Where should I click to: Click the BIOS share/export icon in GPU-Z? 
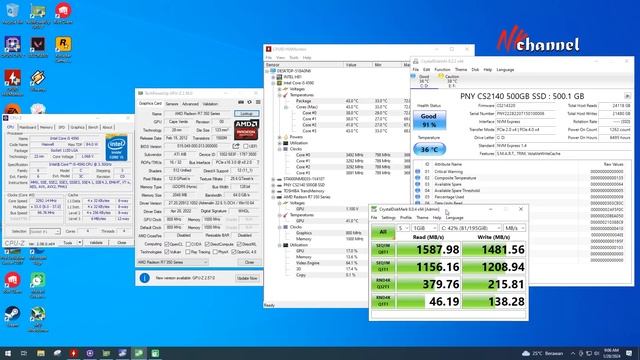point(236,146)
